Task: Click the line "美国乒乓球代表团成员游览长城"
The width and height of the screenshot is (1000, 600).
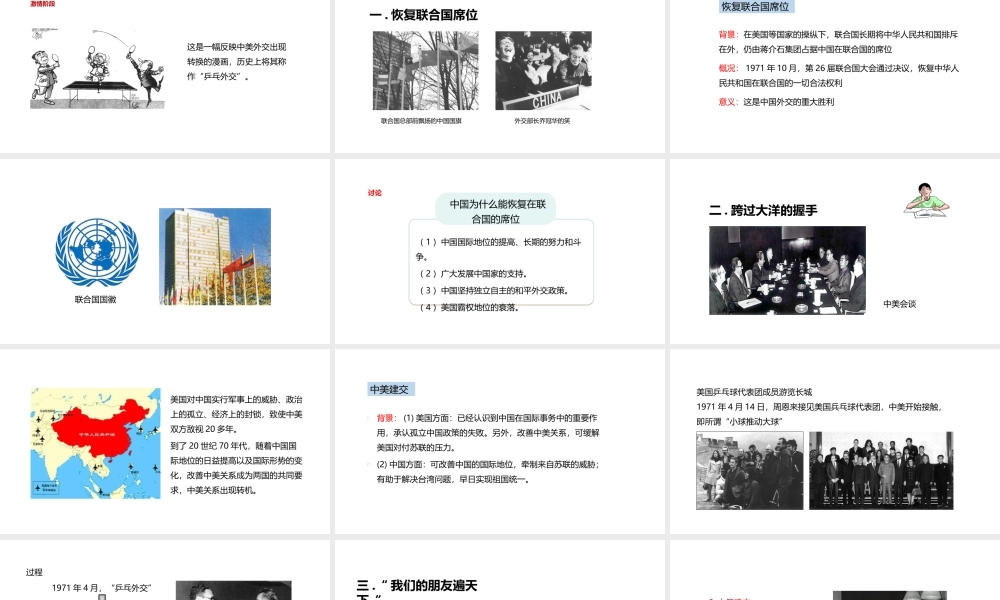Action: point(754,391)
